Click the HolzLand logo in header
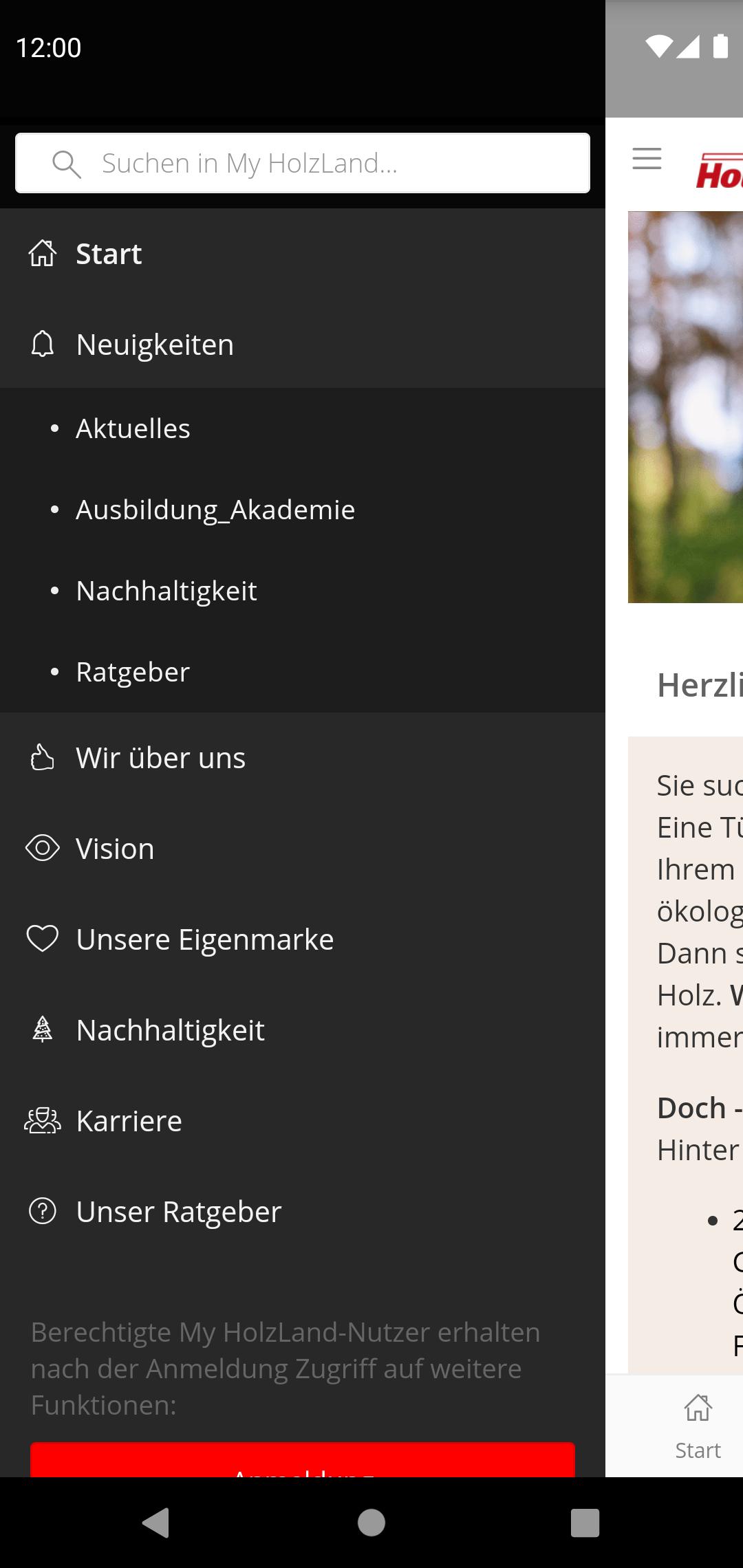The image size is (743, 1568). tap(720, 171)
